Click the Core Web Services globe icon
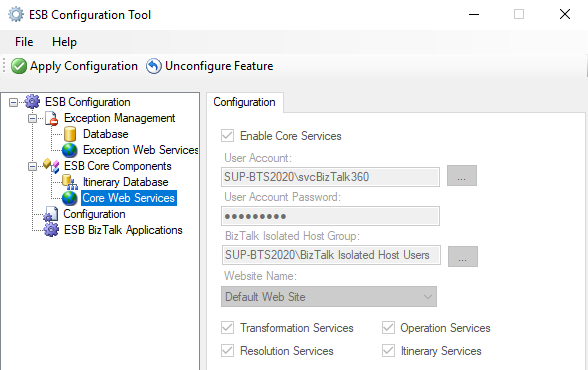The image size is (588, 370). coord(70,198)
